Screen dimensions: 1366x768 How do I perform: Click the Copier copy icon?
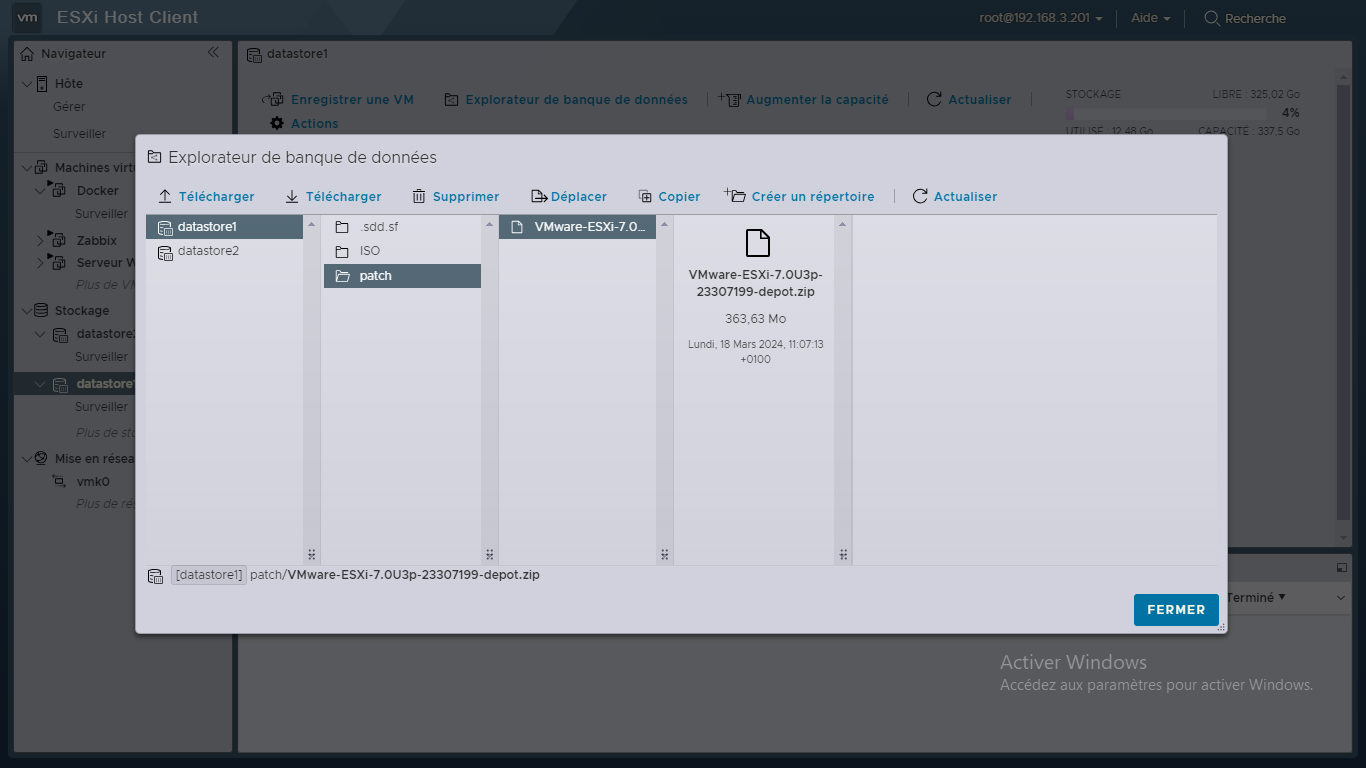[645, 196]
